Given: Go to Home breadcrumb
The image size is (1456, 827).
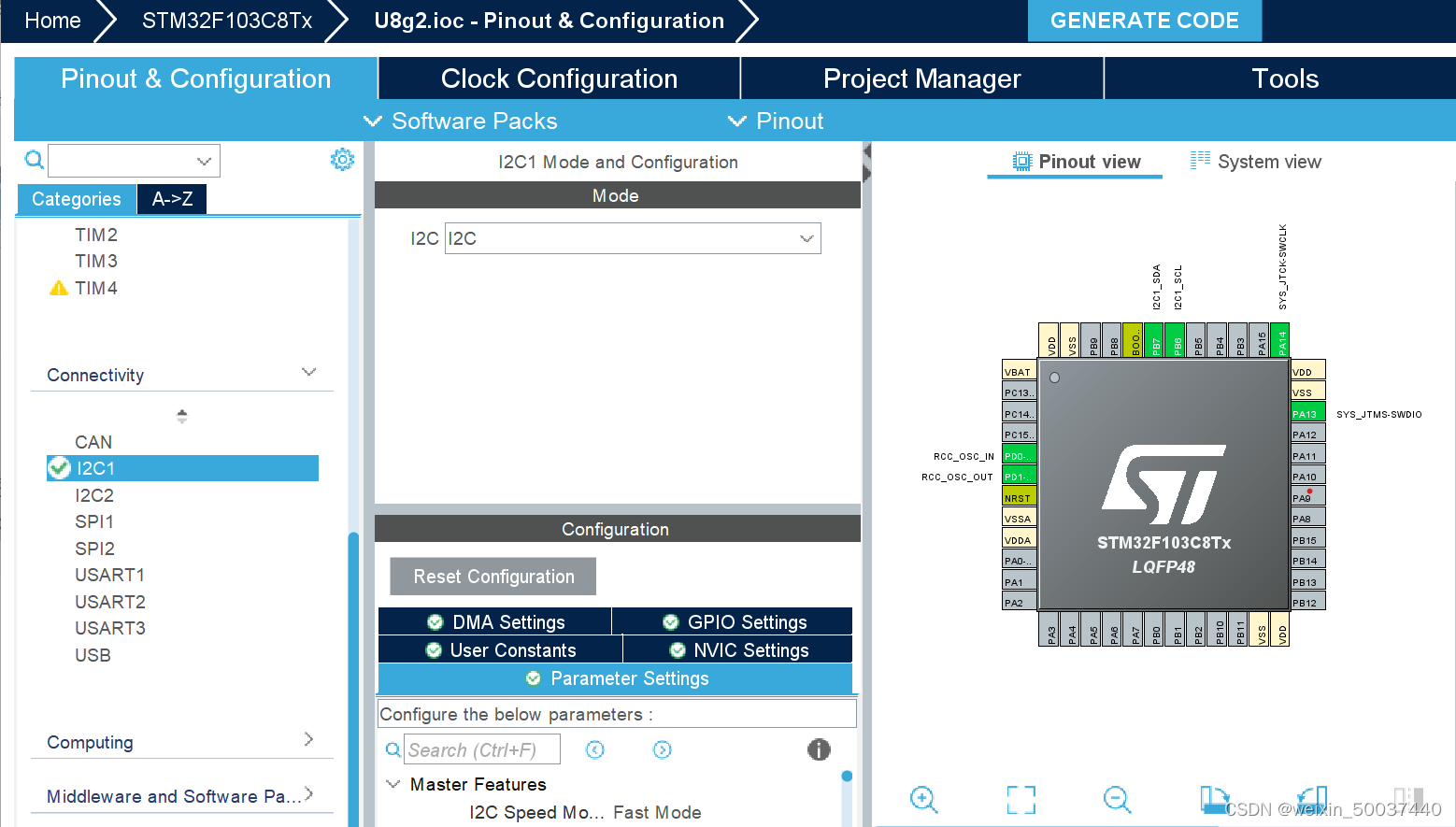Looking at the screenshot, I should point(52,21).
